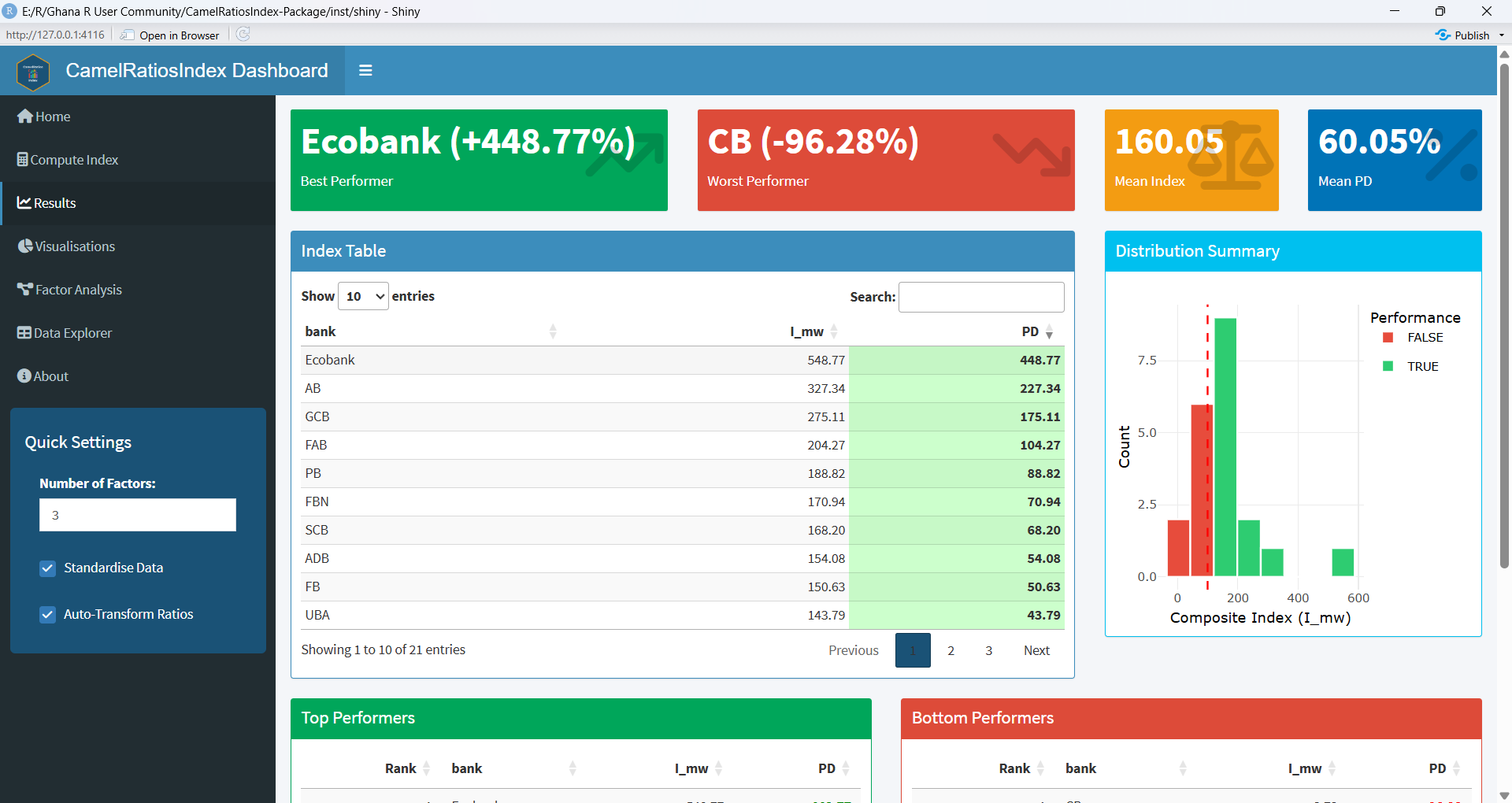The width and height of the screenshot is (1512, 803).
Task: Click the hamburger sidebar toggle icon
Action: pyautogui.click(x=365, y=70)
